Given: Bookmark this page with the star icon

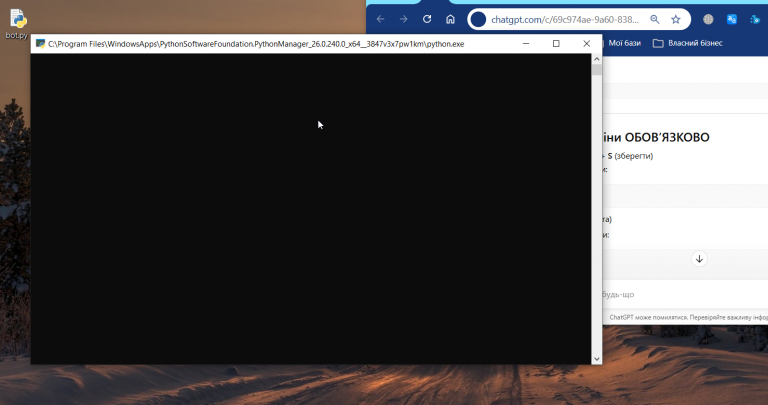Looking at the screenshot, I should click(x=676, y=19).
